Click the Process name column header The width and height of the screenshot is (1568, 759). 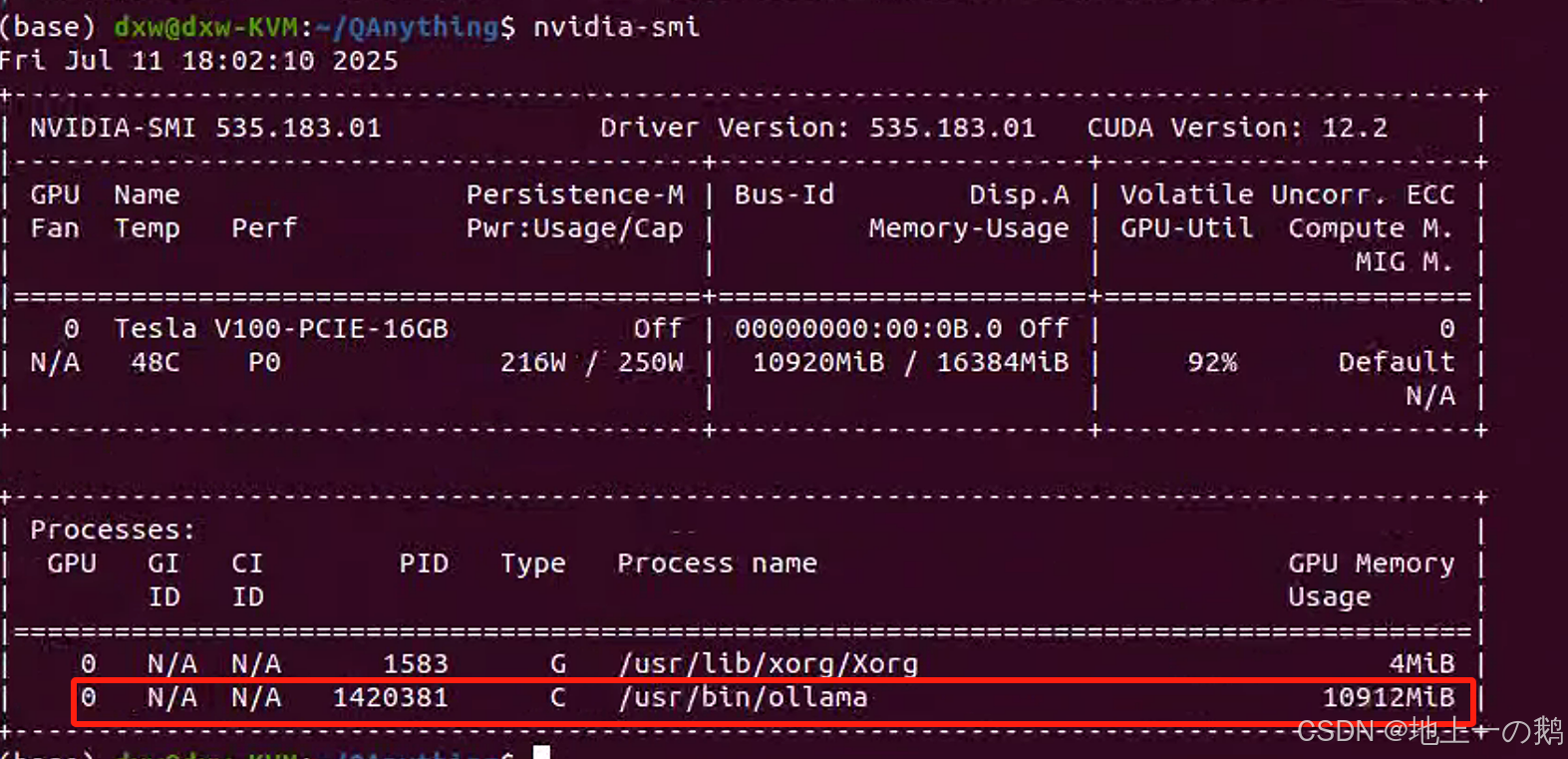pyautogui.click(x=718, y=564)
